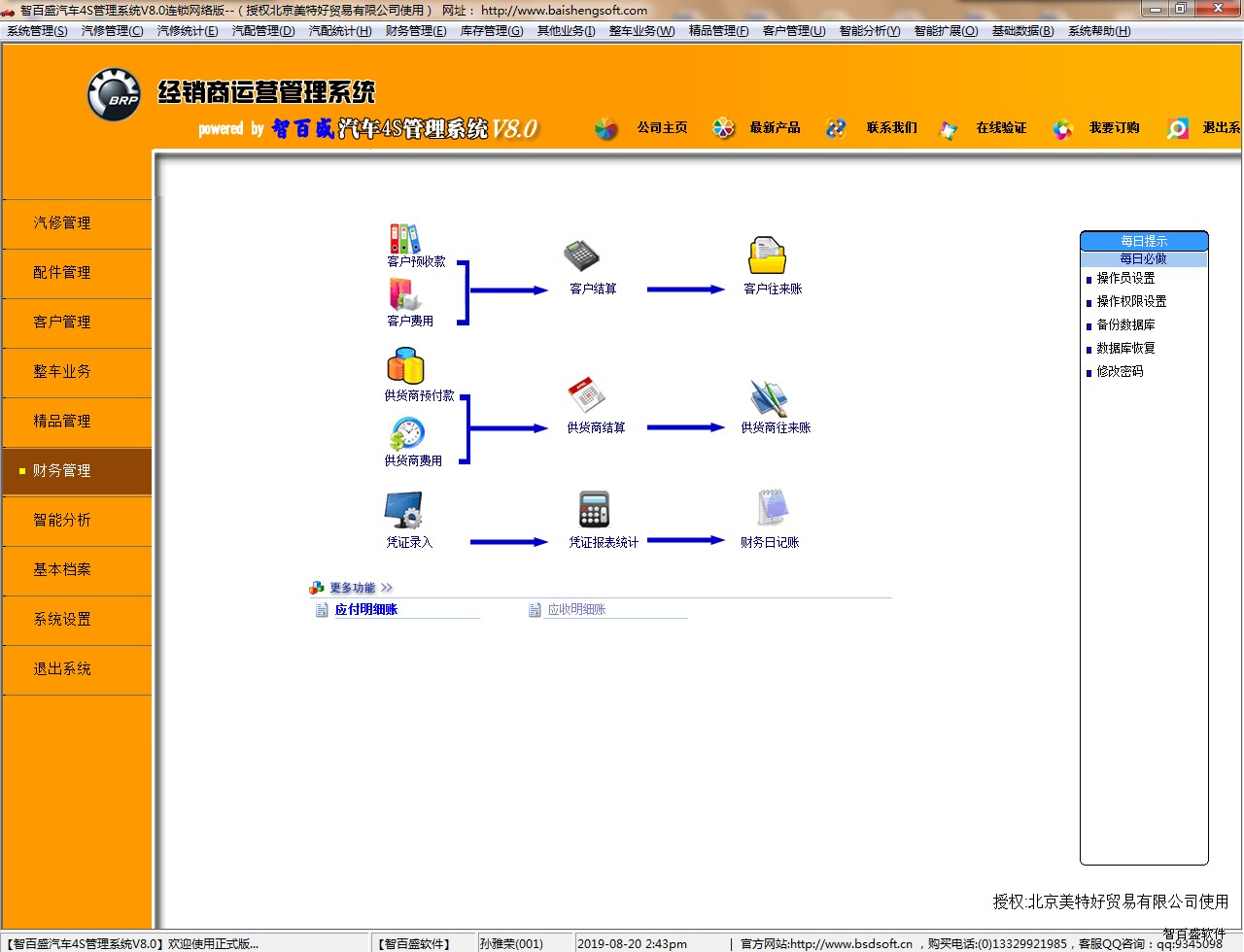Image resolution: width=1244 pixels, height=952 pixels.
Task: Click the 公司主页 colored ball icon
Action: tap(606, 128)
